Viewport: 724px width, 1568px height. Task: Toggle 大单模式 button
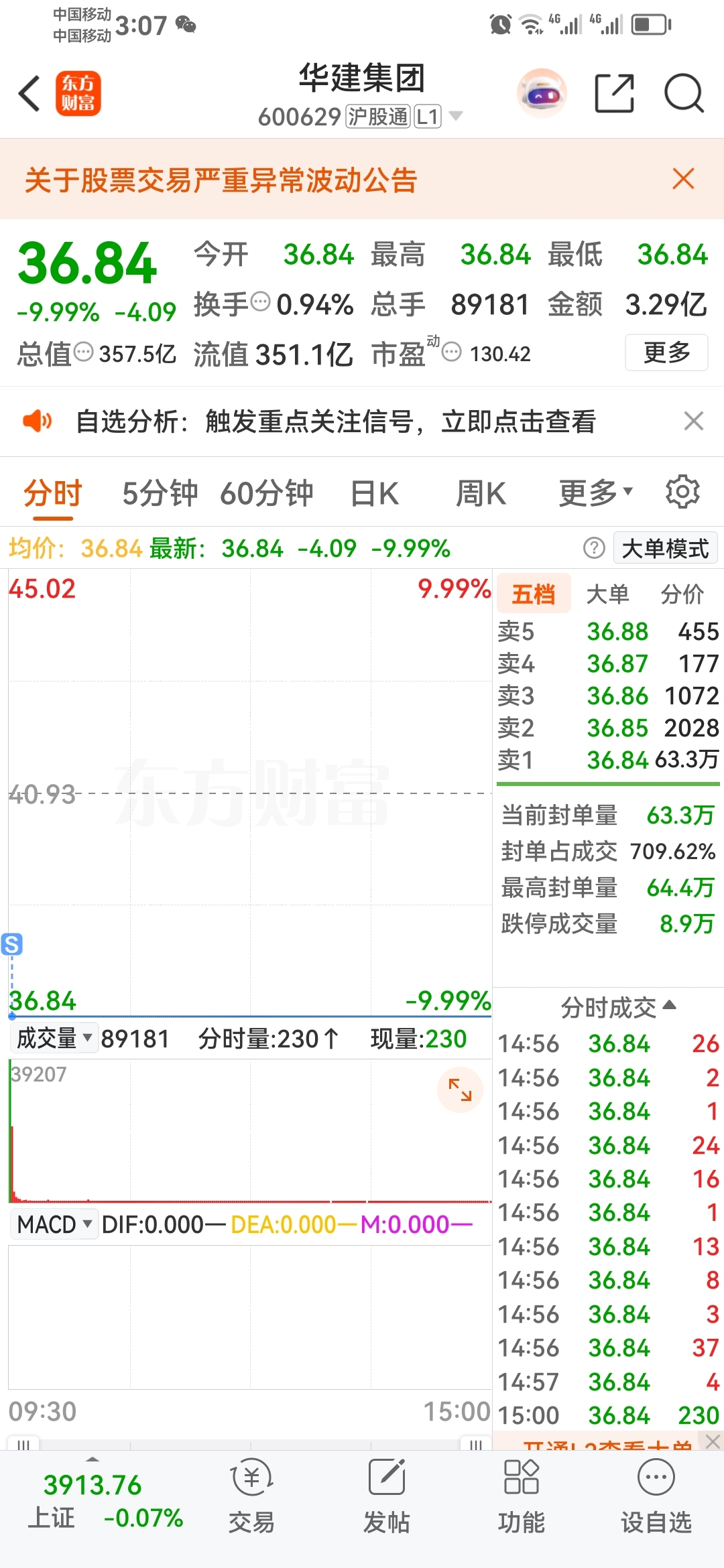(665, 548)
